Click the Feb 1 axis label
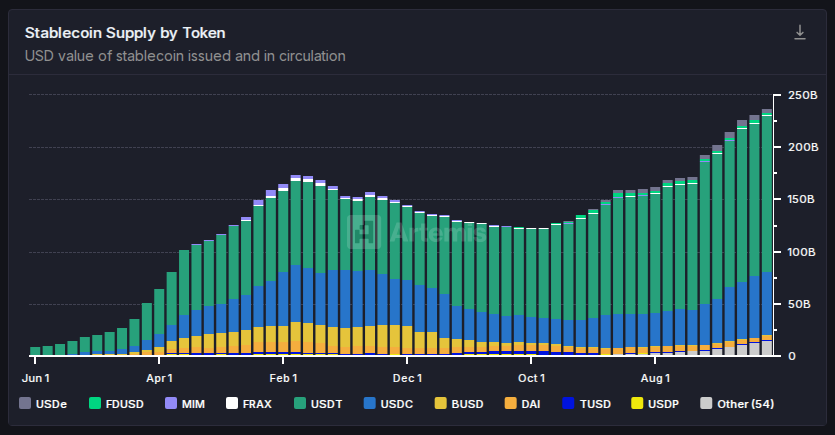 click(285, 378)
